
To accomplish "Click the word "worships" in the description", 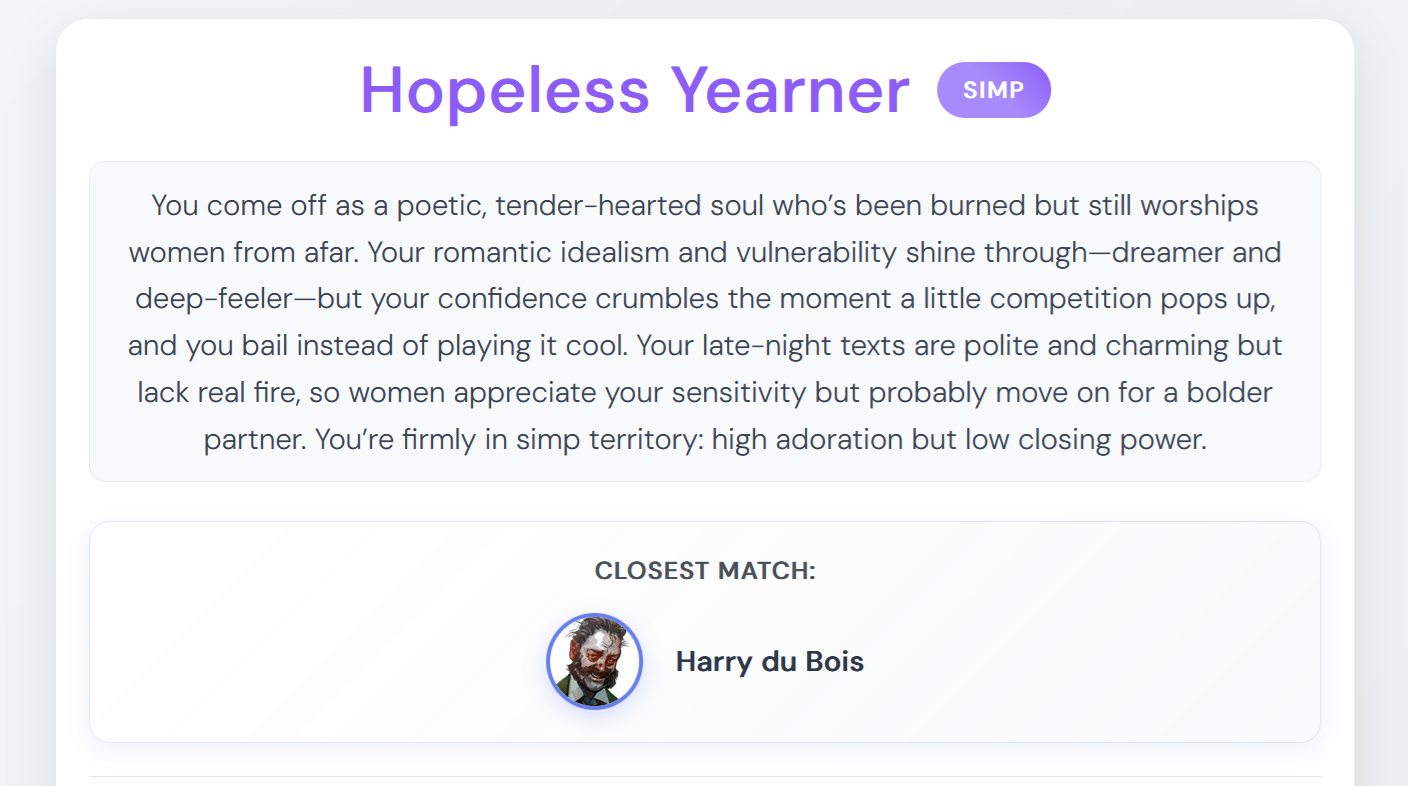I will point(1199,206).
